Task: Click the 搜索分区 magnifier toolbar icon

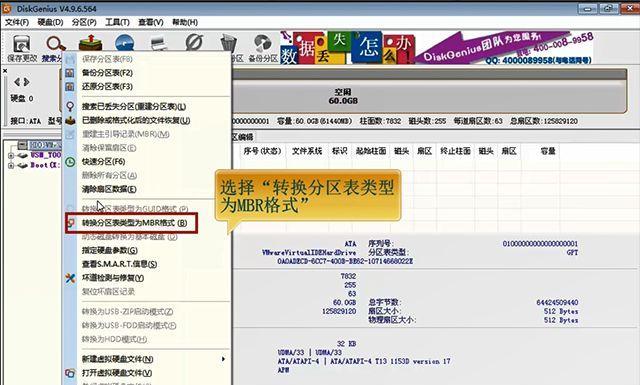Action: point(56,44)
